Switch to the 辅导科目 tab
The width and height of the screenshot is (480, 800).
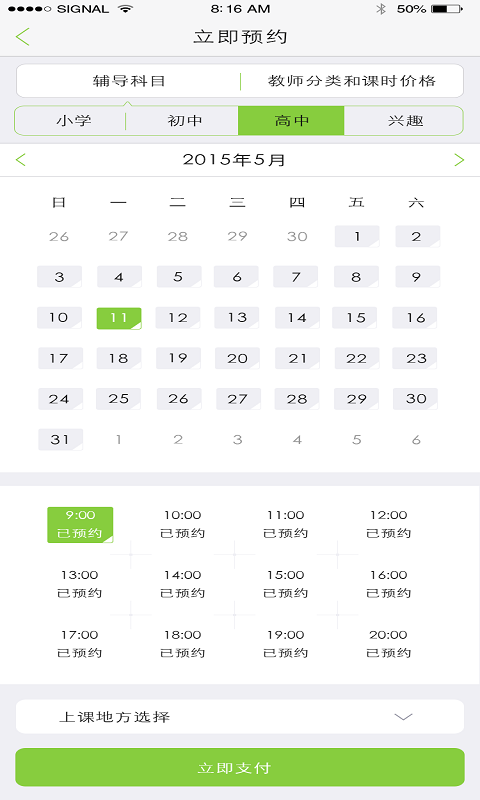pyautogui.click(x=129, y=81)
